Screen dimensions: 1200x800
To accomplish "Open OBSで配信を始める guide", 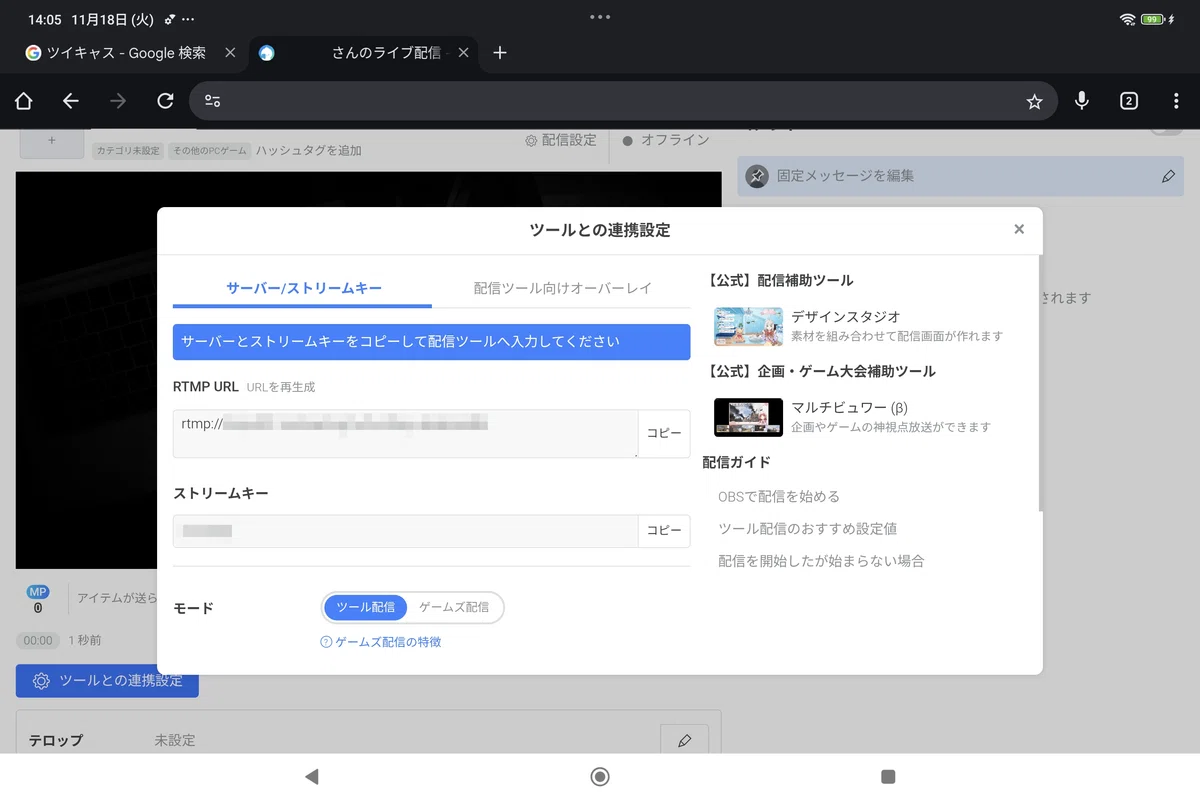I will click(779, 496).
